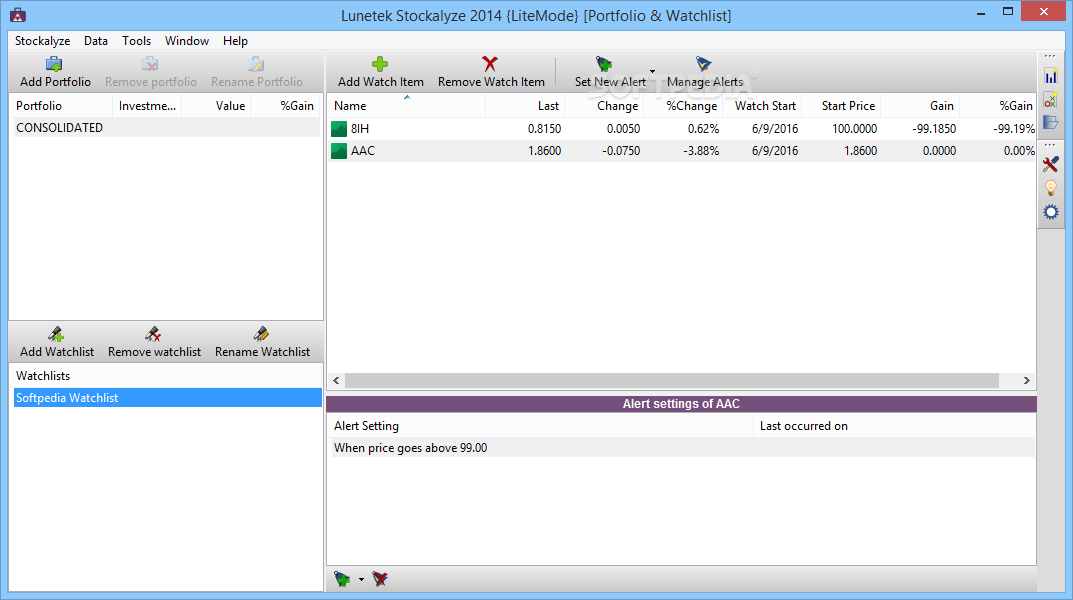Viewport: 1073px width, 600px height.
Task: Click the AAC stock name
Action: [x=363, y=151]
